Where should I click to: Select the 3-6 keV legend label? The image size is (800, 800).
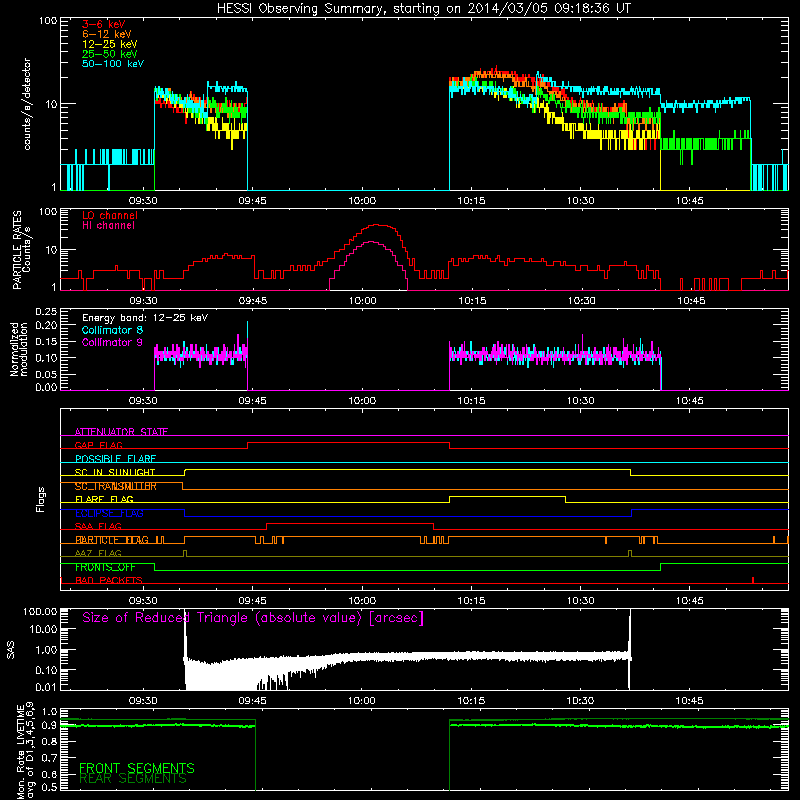104,24
